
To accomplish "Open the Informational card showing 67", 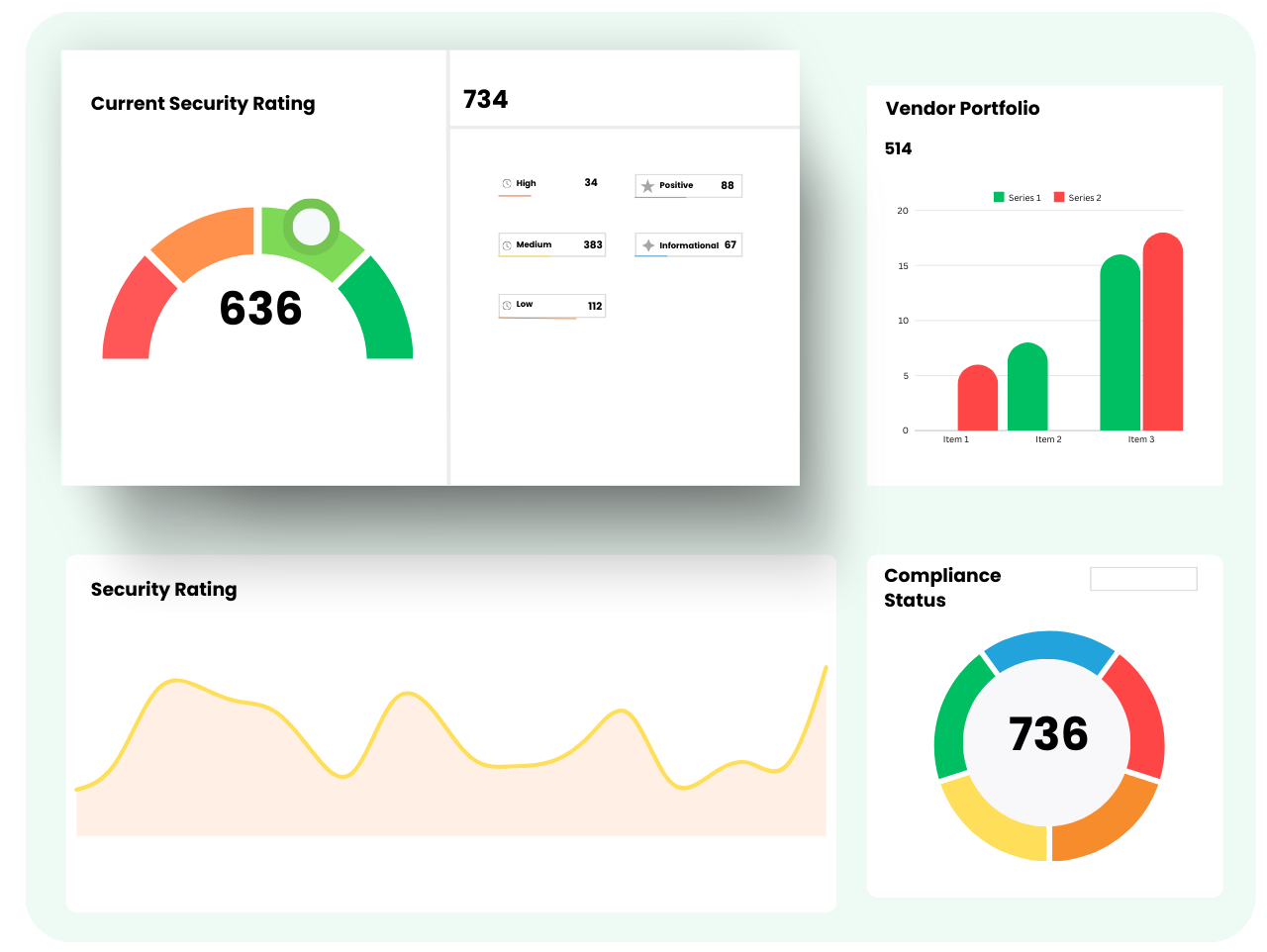I will click(688, 245).
